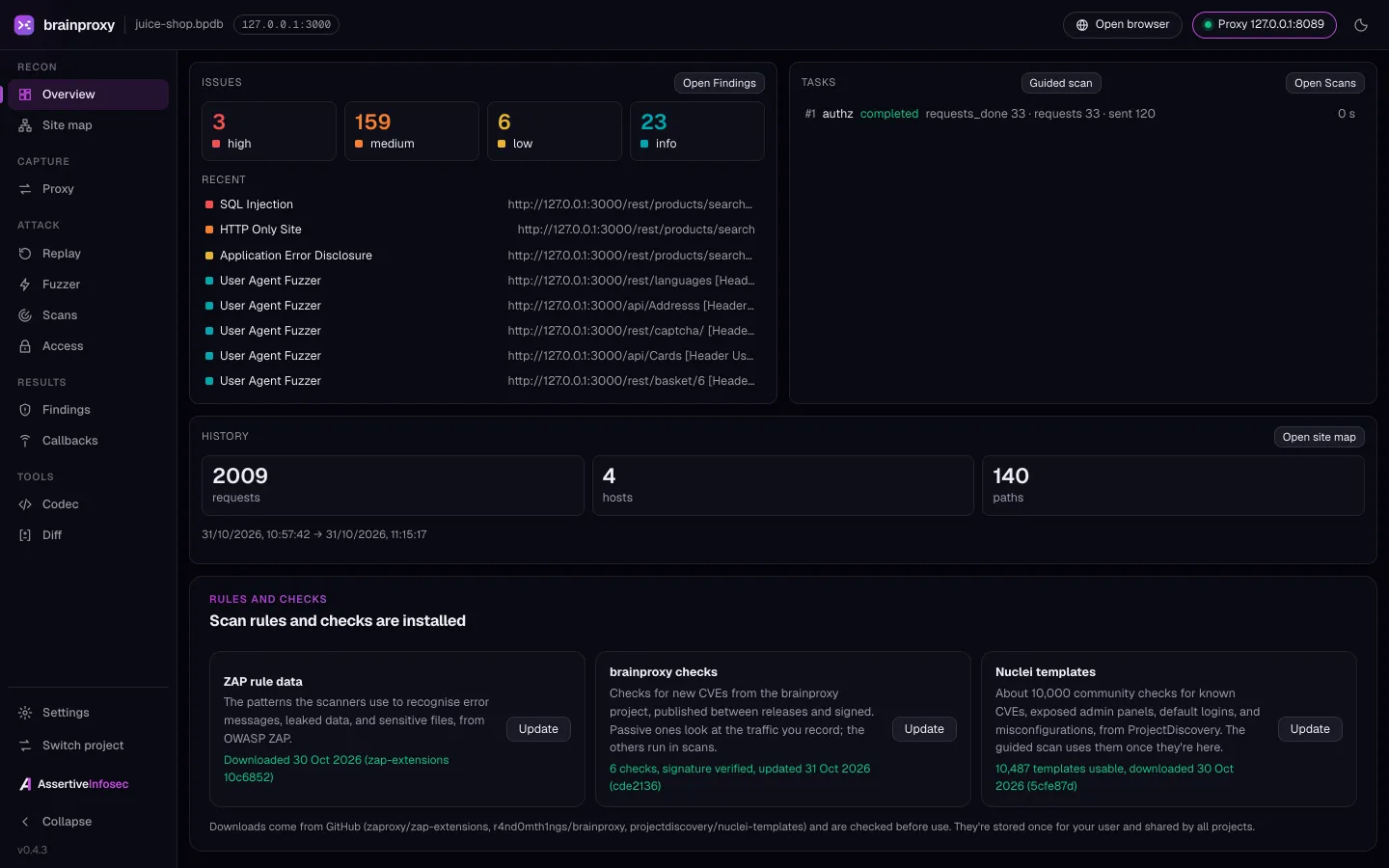
Task: Select User Agent Fuzzer for rest/captcha
Action: coord(483,331)
